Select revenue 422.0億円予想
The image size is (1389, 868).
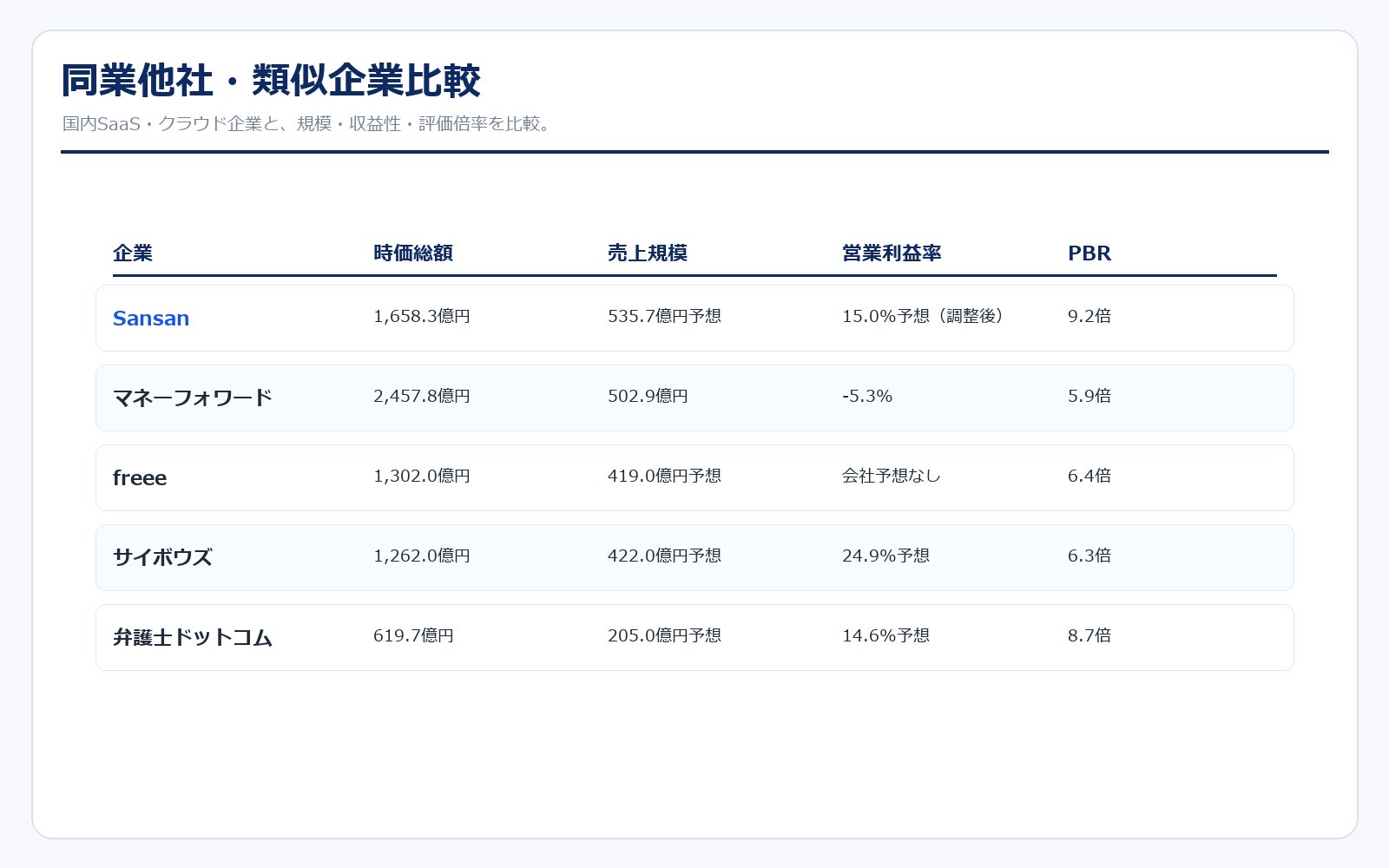(664, 556)
